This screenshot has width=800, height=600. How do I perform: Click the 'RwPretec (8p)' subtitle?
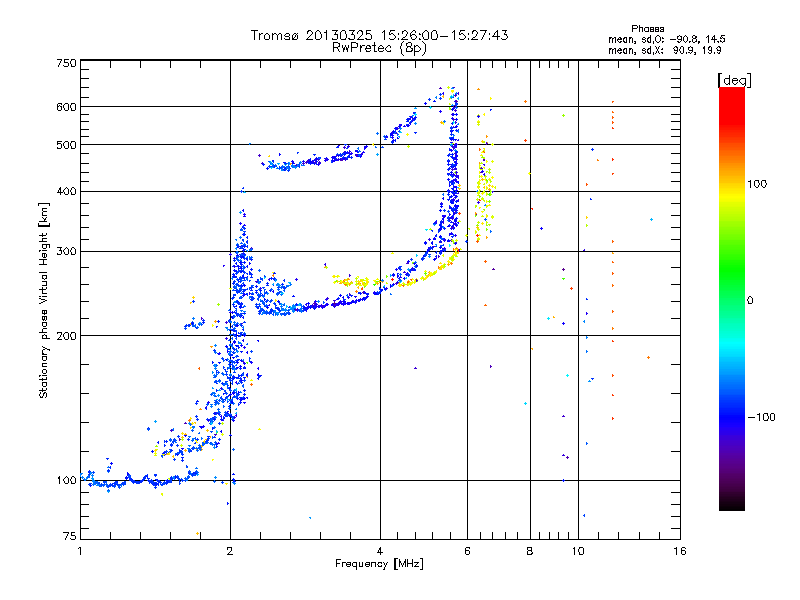tap(379, 48)
